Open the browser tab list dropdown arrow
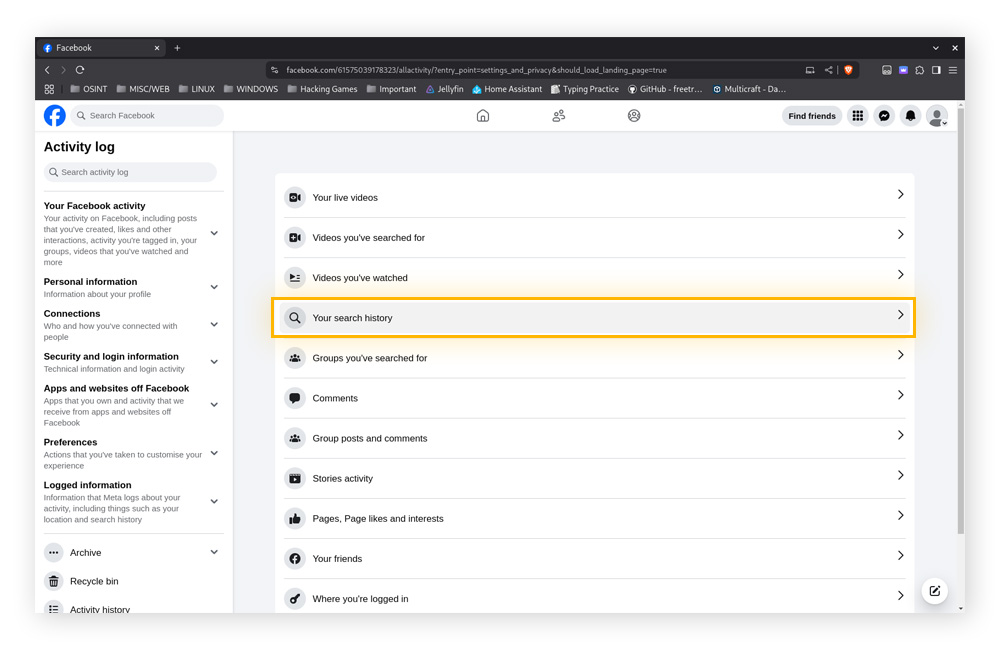Image resolution: width=1000 pixels, height=650 pixels. coord(936,48)
